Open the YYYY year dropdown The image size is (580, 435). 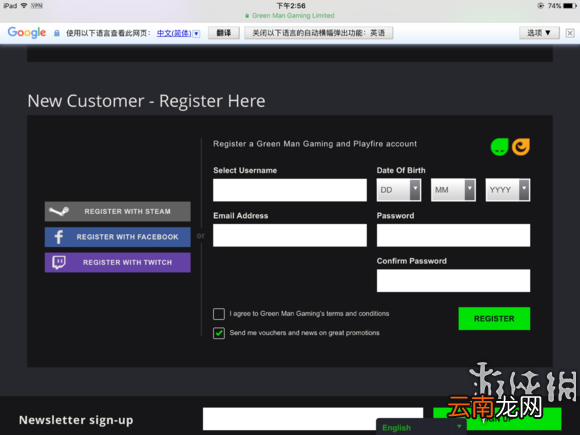tap(508, 190)
